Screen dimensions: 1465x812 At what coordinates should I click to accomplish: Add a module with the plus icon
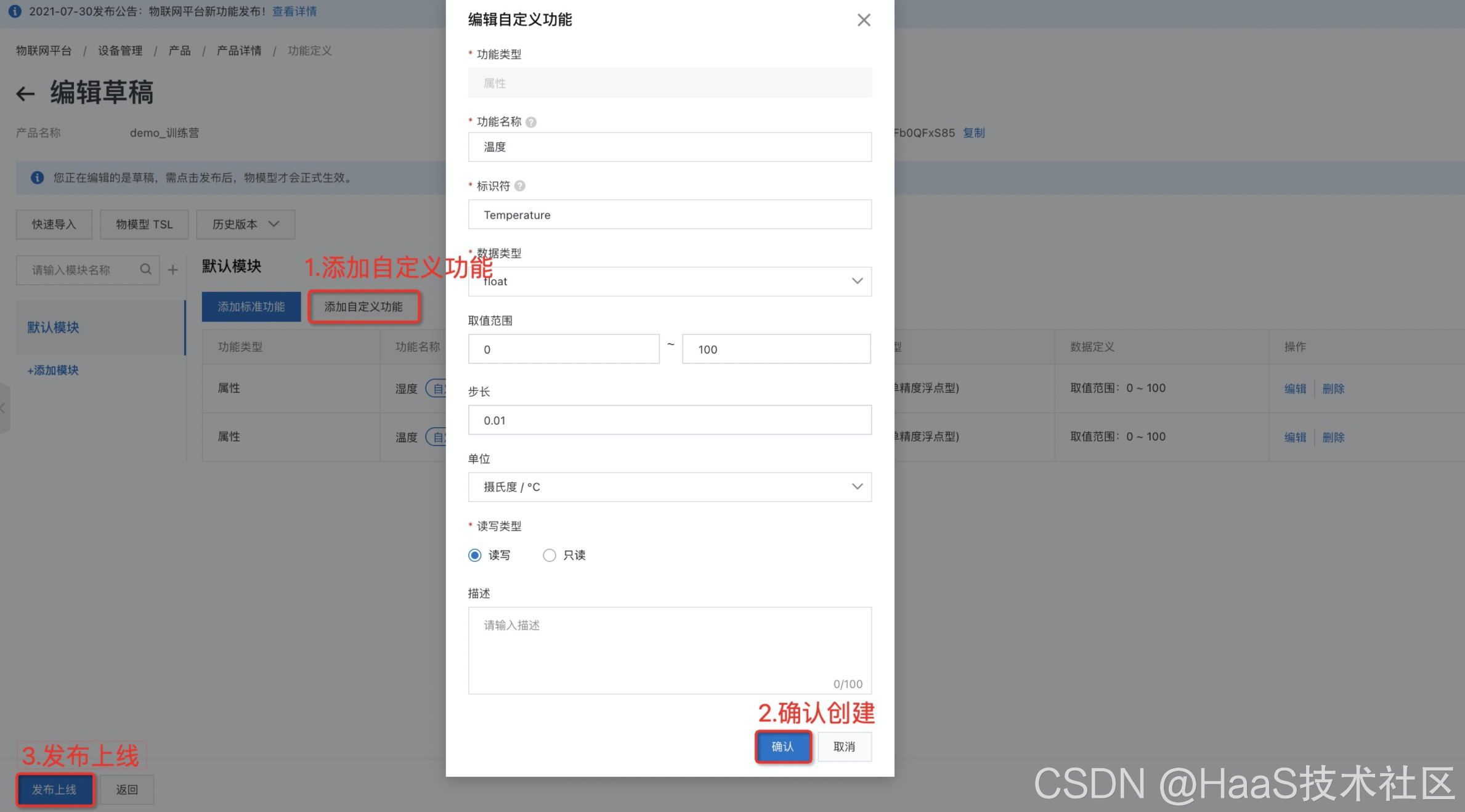173,270
